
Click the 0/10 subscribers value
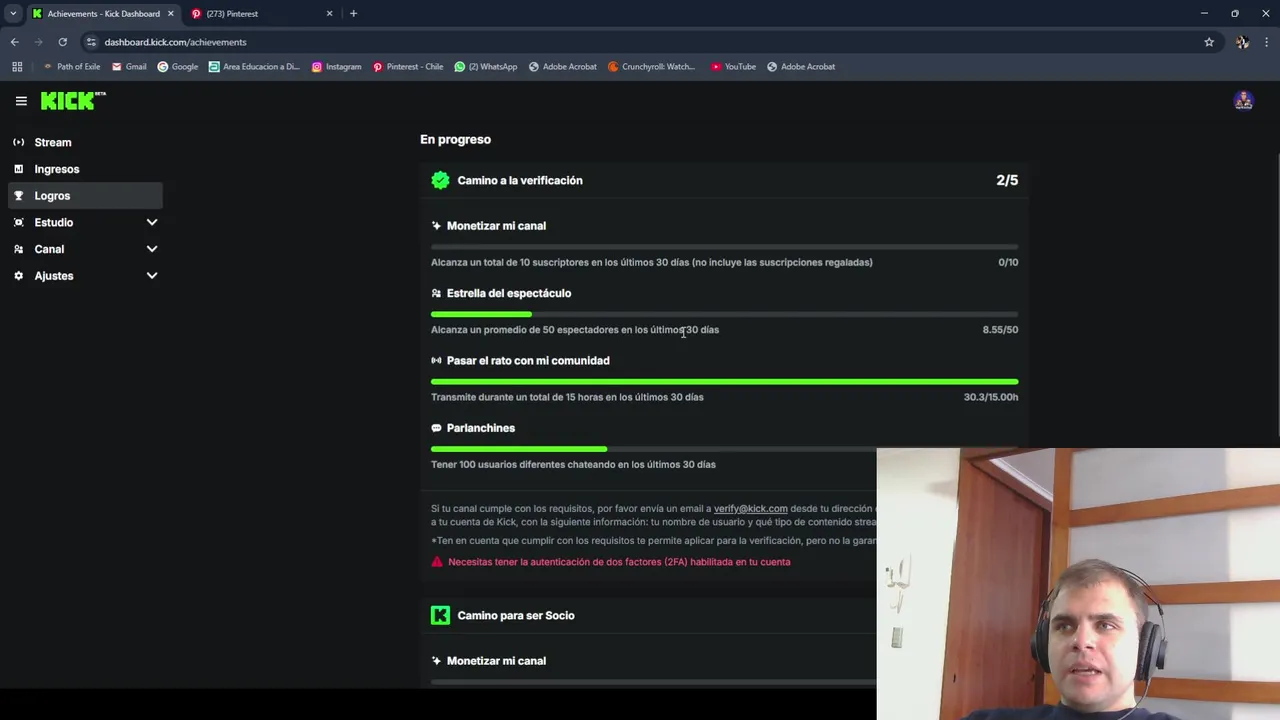point(1008,262)
